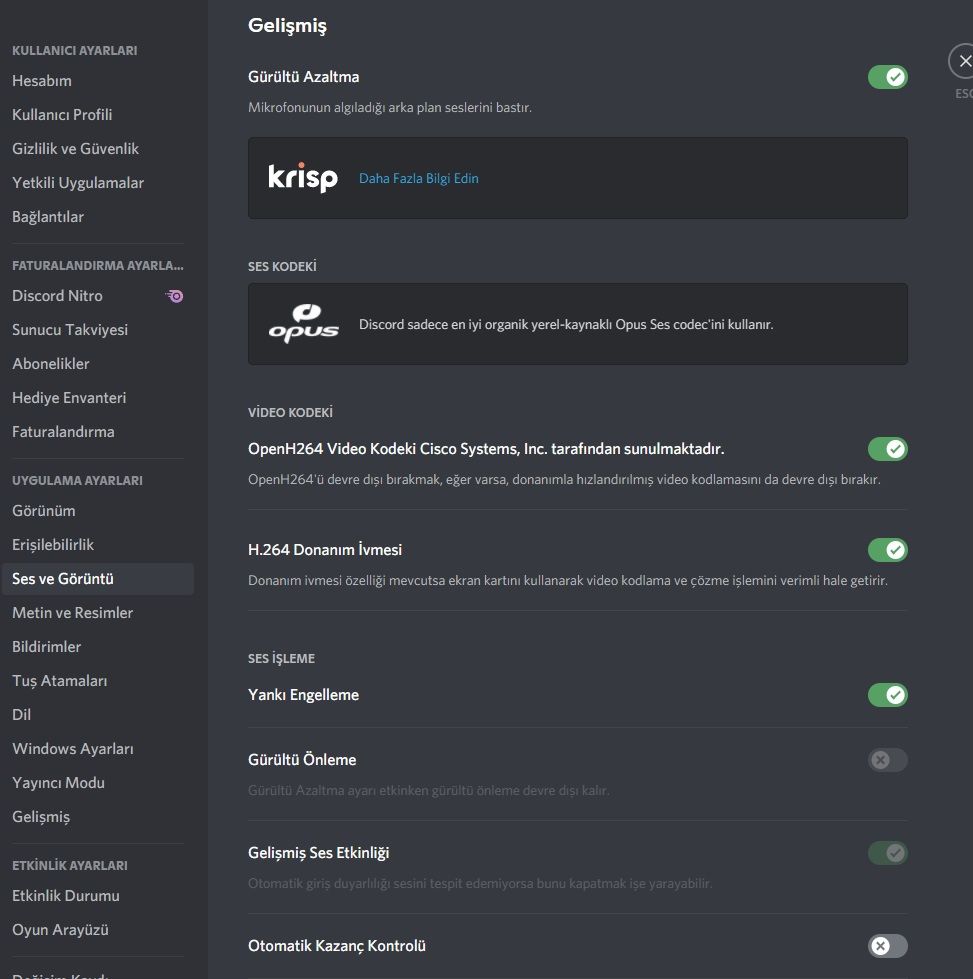Open Tuş Atamaları settings
This screenshot has width=973, height=979.
(x=60, y=681)
